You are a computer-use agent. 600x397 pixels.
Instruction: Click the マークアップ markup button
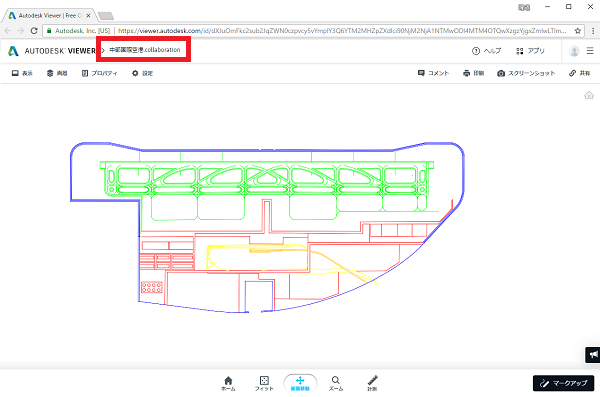click(x=563, y=383)
